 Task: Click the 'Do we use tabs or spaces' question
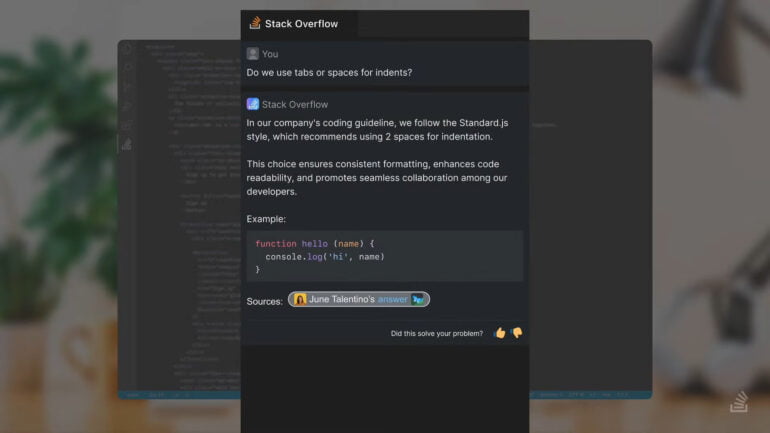click(329, 73)
